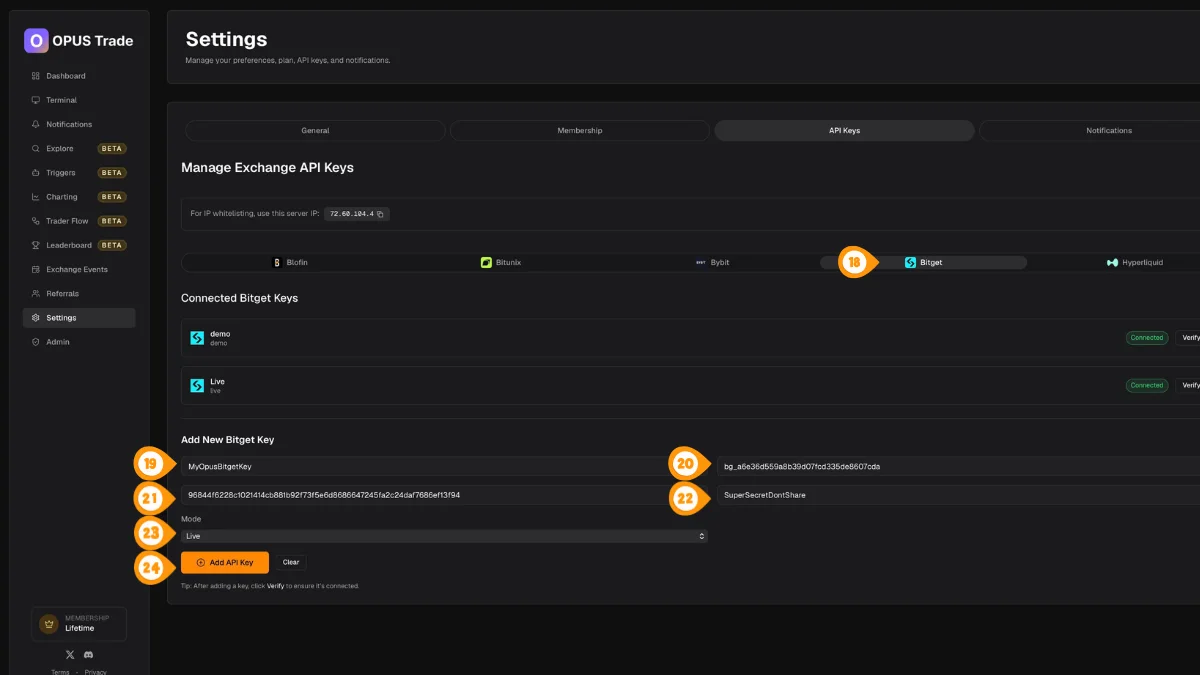
Task: Select the API Keys tab
Action: [844, 130]
